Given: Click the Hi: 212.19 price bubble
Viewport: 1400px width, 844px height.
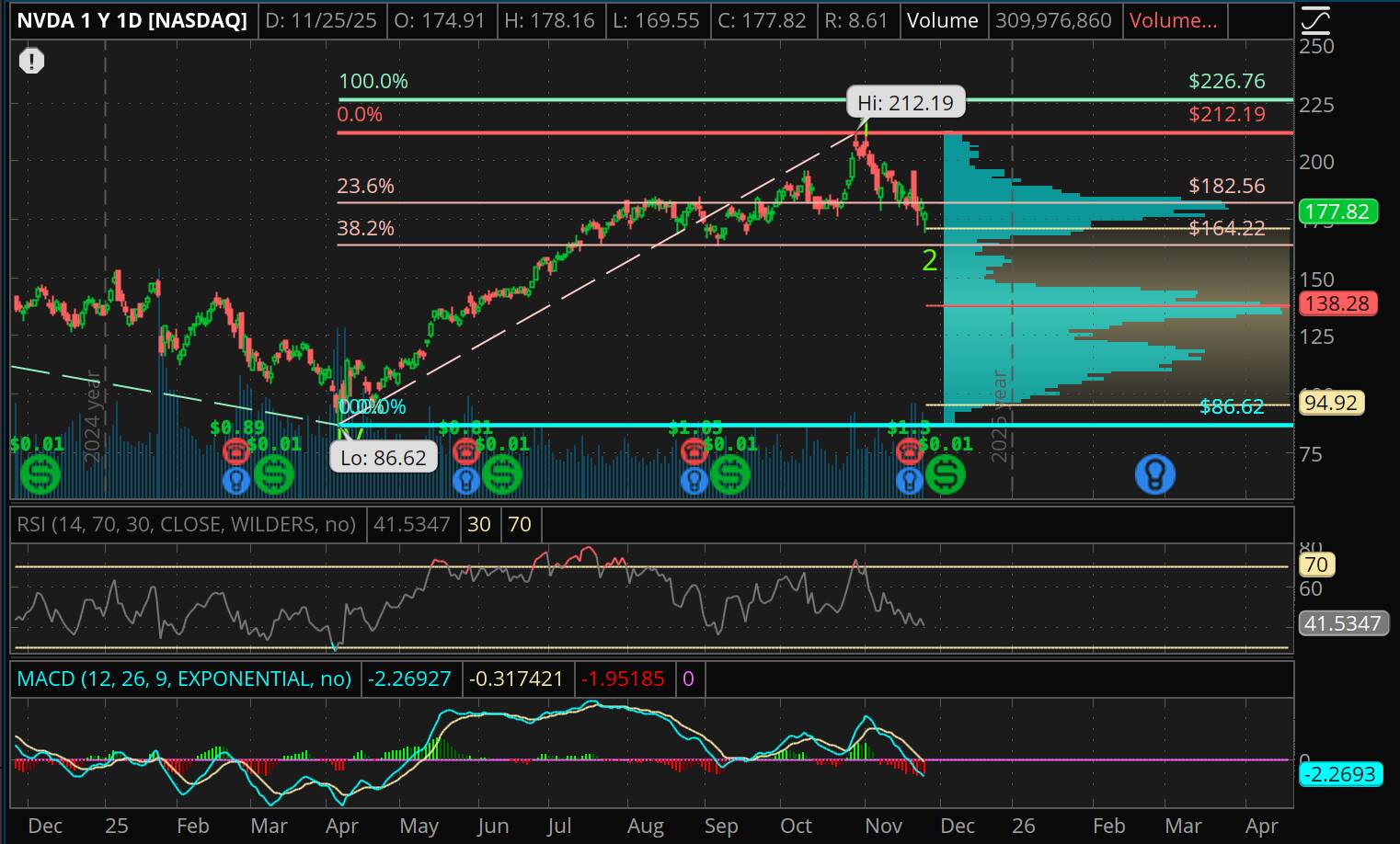Looking at the screenshot, I should coord(905,102).
